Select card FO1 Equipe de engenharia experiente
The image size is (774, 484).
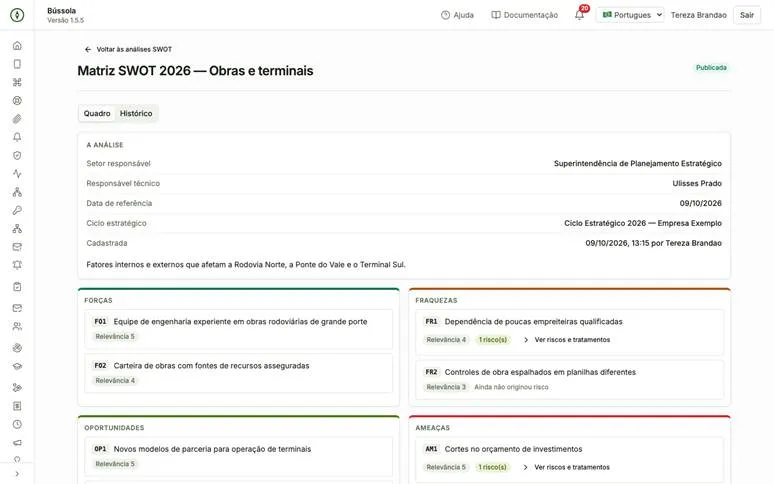pos(238,329)
